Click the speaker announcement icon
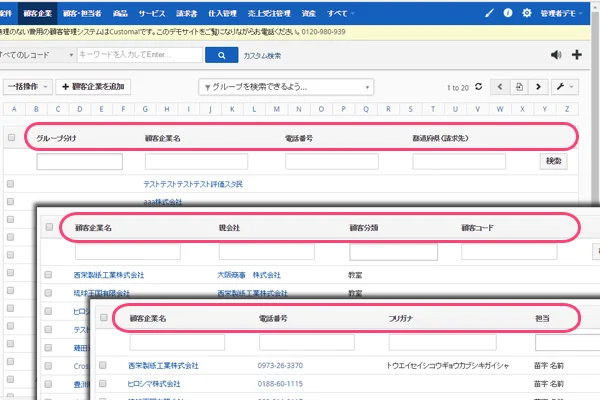 pyautogui.click(x=555, y=55)
